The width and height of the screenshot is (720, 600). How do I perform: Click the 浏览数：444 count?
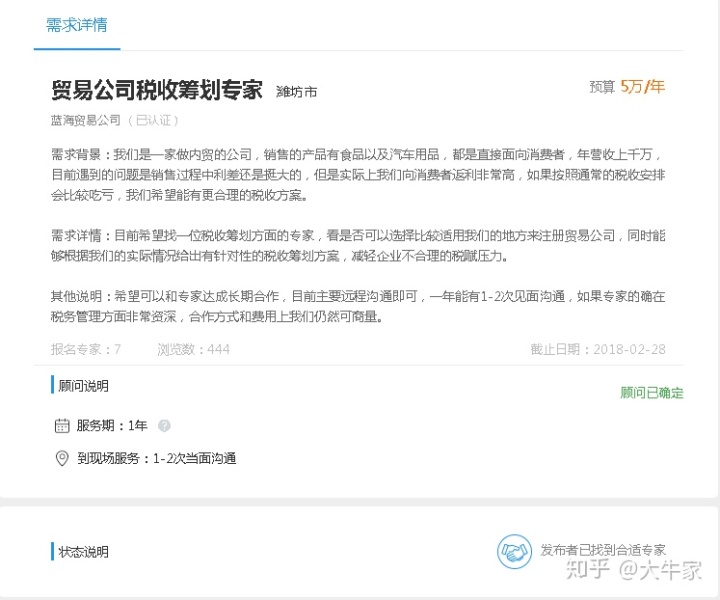193,349
